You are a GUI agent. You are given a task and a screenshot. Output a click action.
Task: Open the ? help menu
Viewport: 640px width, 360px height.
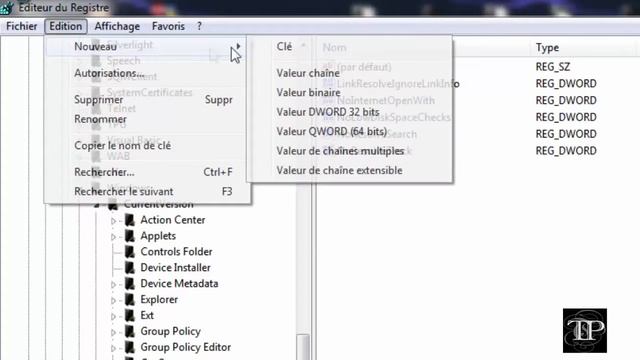tap(199, 27)
